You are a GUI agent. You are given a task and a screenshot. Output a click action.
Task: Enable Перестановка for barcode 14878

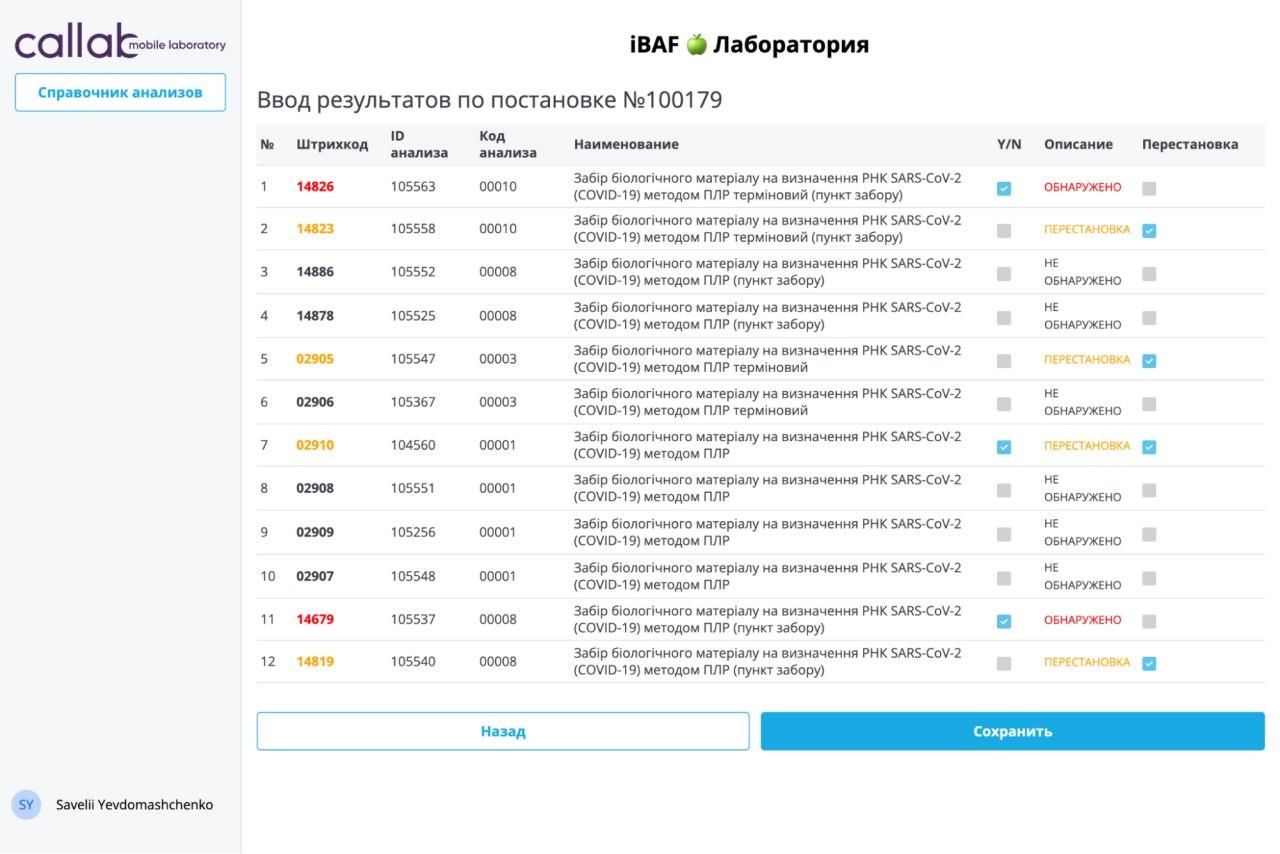pyautogui.click(x=1149, y=317)
